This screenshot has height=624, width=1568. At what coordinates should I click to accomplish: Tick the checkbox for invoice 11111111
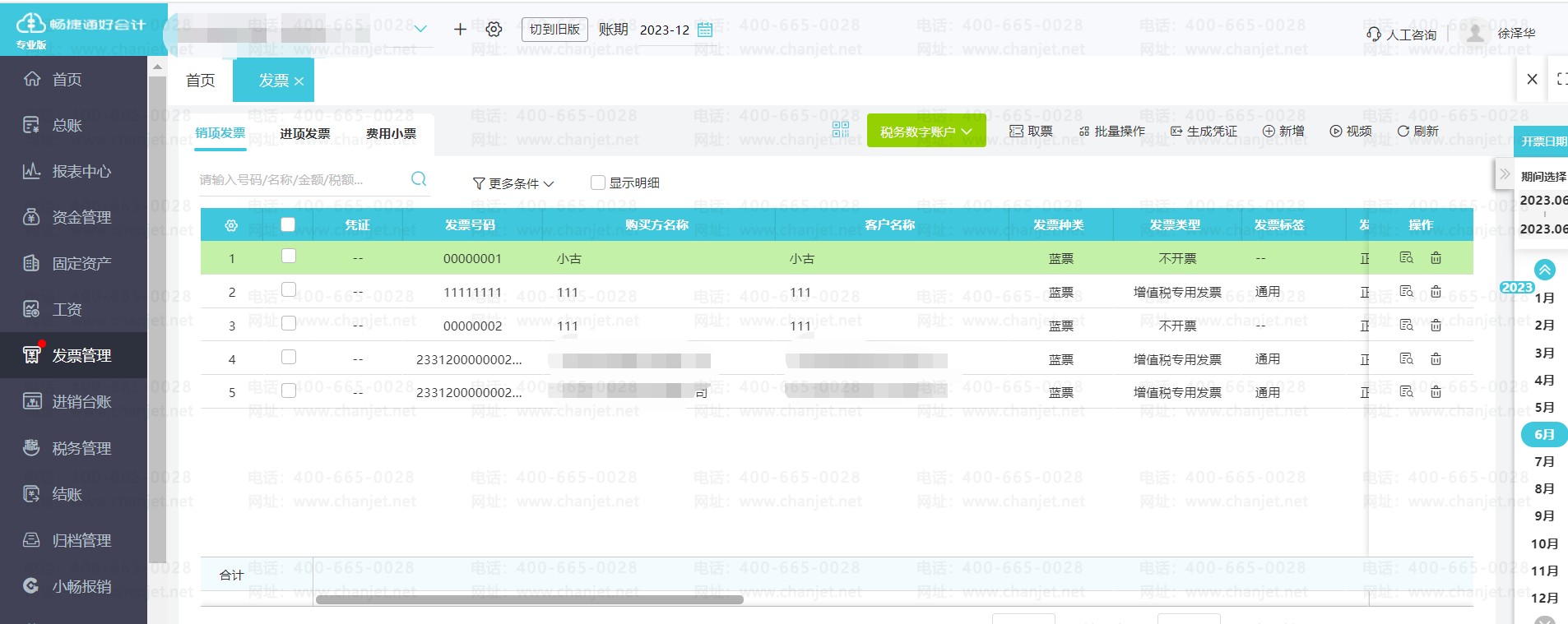click(x=289, y=290)
